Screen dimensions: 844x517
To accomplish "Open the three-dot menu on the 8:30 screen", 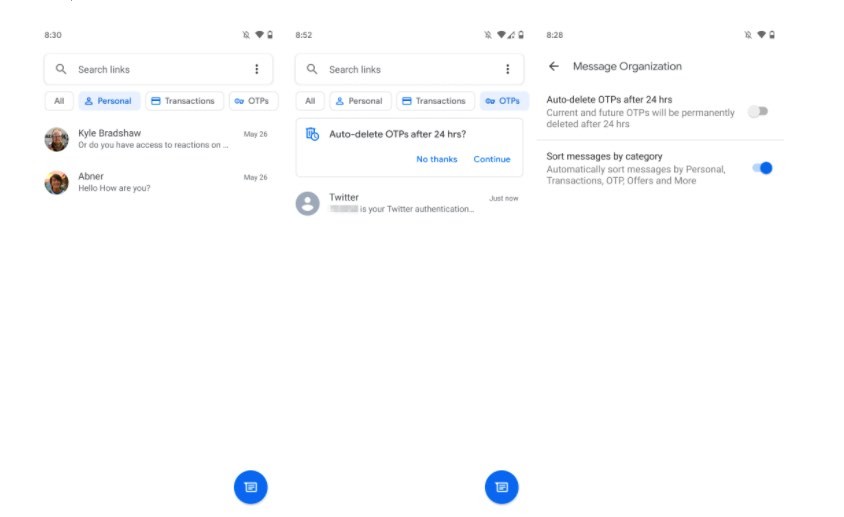I will point(256,69).
